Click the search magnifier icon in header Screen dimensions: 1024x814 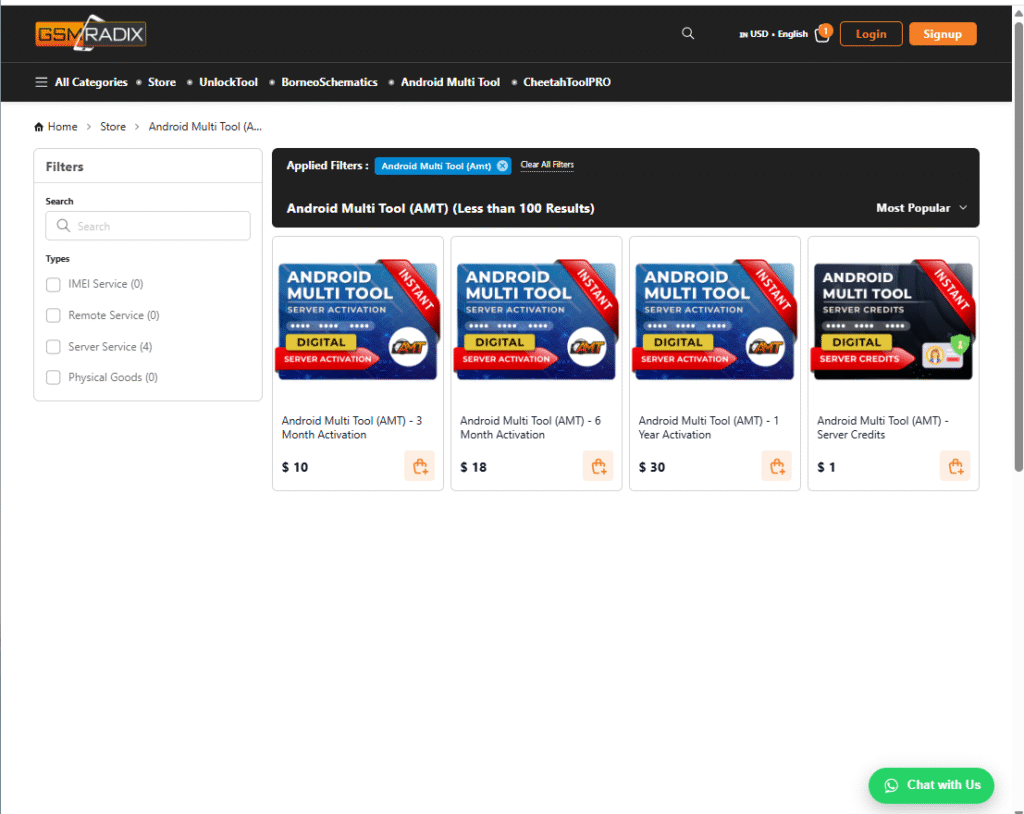pos(687,33)
